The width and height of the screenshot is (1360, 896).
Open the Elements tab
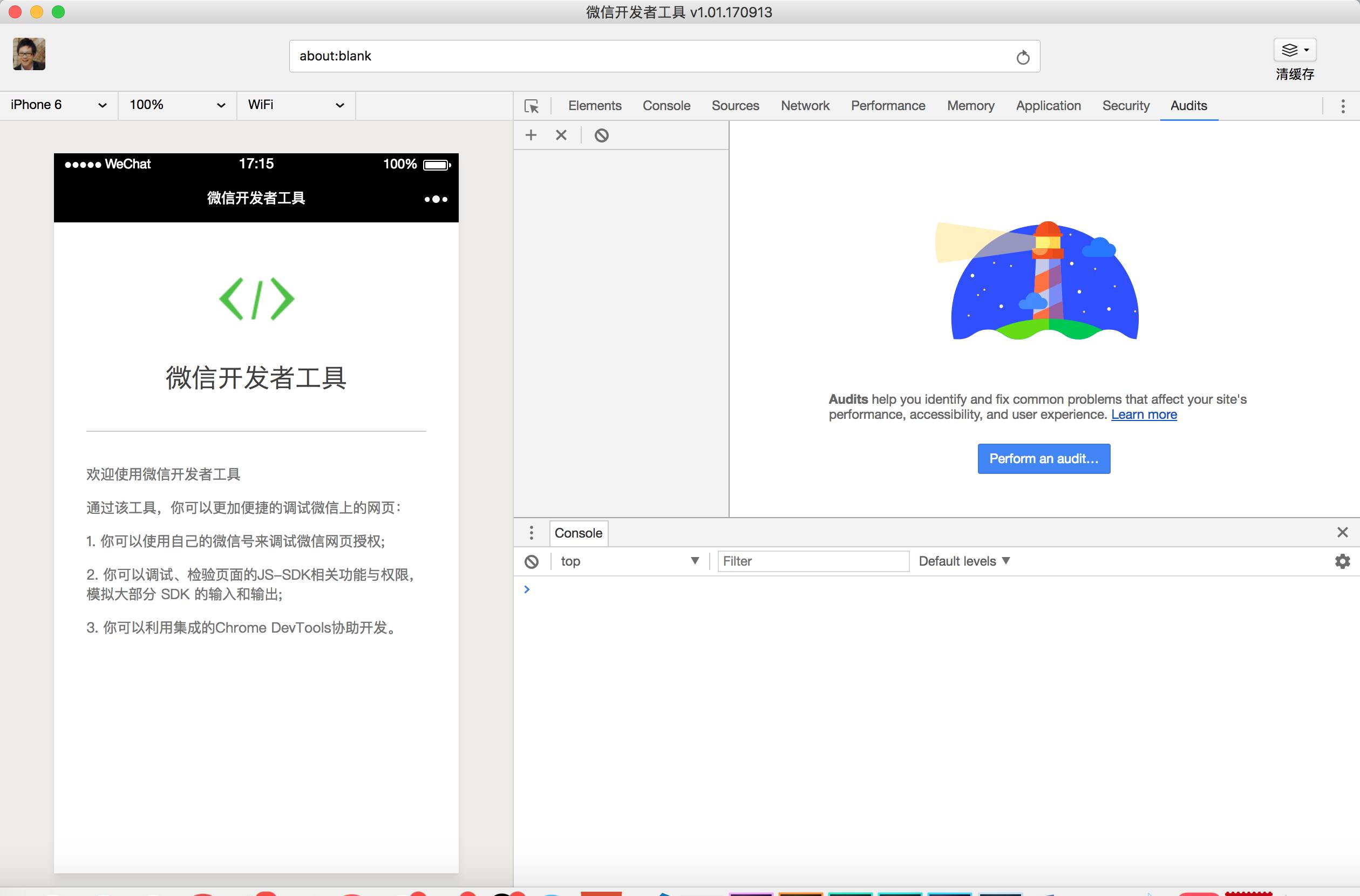pos(594,106)
